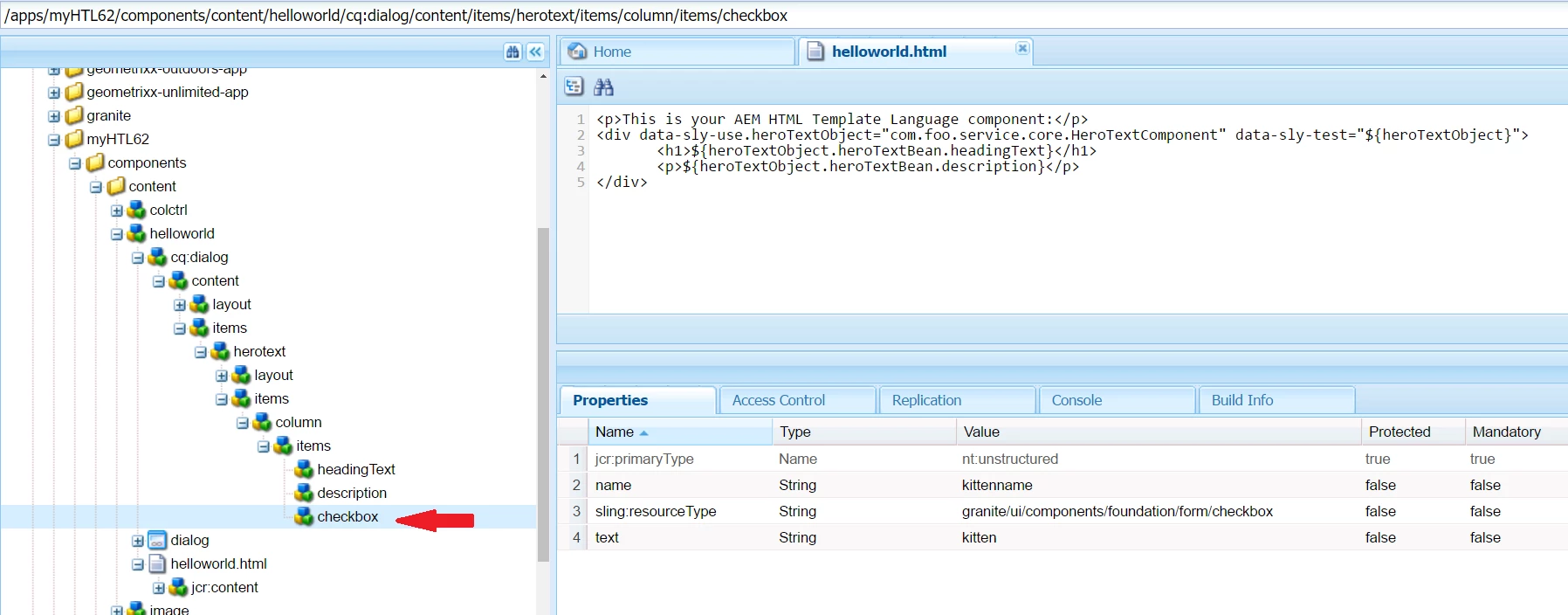
Task: Click the granite folder icon
Action: (x=74, y=115)
